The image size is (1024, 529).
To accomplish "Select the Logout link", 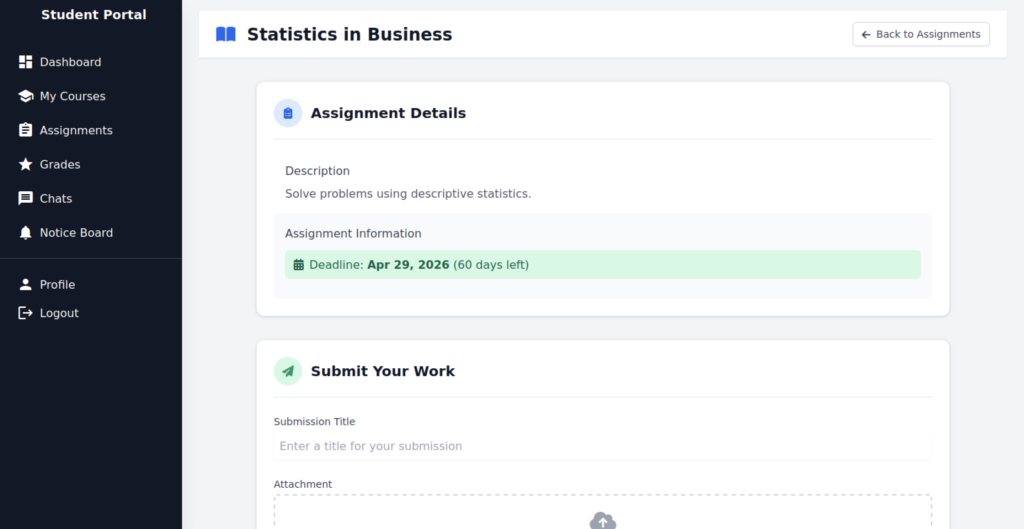I will 59,313.
